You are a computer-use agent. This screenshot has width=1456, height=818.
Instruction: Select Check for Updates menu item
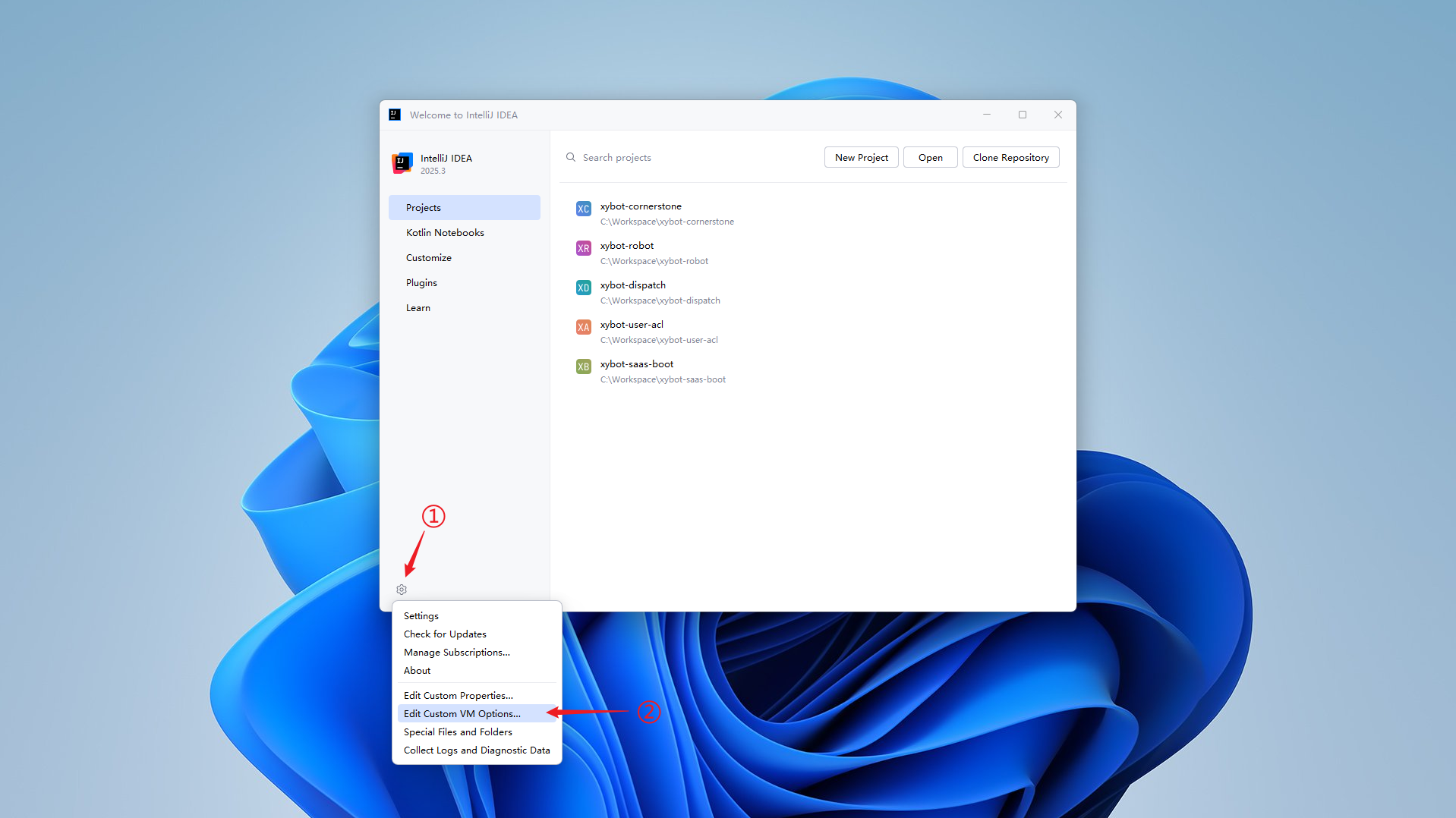pyautogui.click(x=477, y=634)
